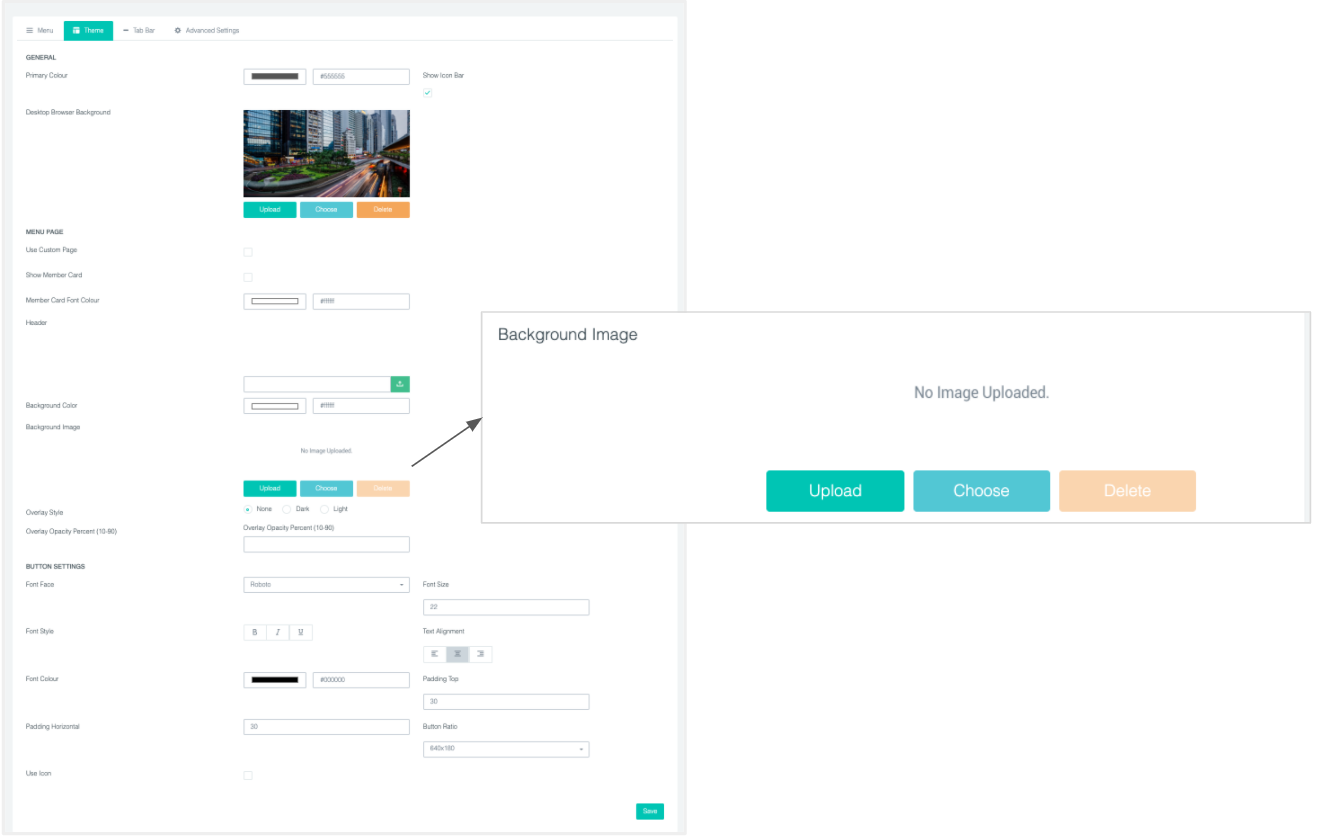Viewport: 1324px width, 840px height.
Task: Enable the Use Custom Page checkbox
Action: pyautogui.click(x=248, y=252)
